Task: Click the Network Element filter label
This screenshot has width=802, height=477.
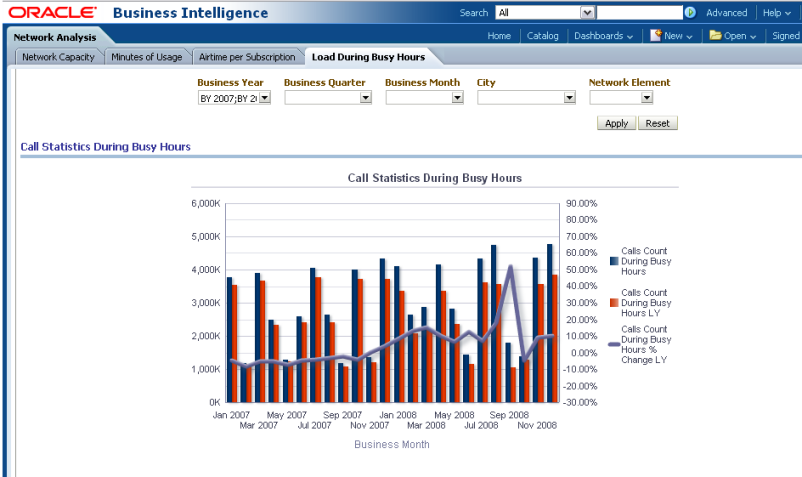Action: point(629,82)
